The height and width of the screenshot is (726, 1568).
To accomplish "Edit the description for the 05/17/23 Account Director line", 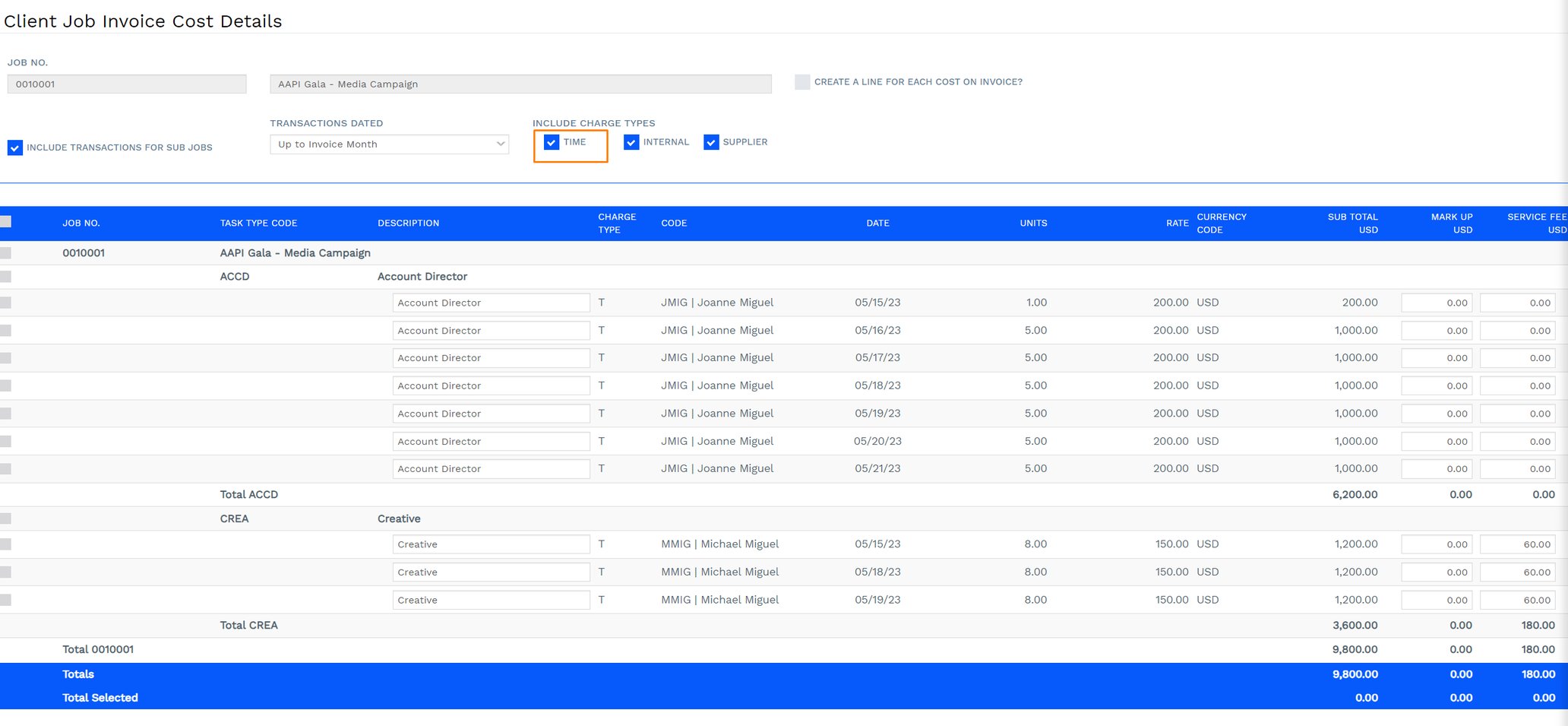I will coord(491,358).
